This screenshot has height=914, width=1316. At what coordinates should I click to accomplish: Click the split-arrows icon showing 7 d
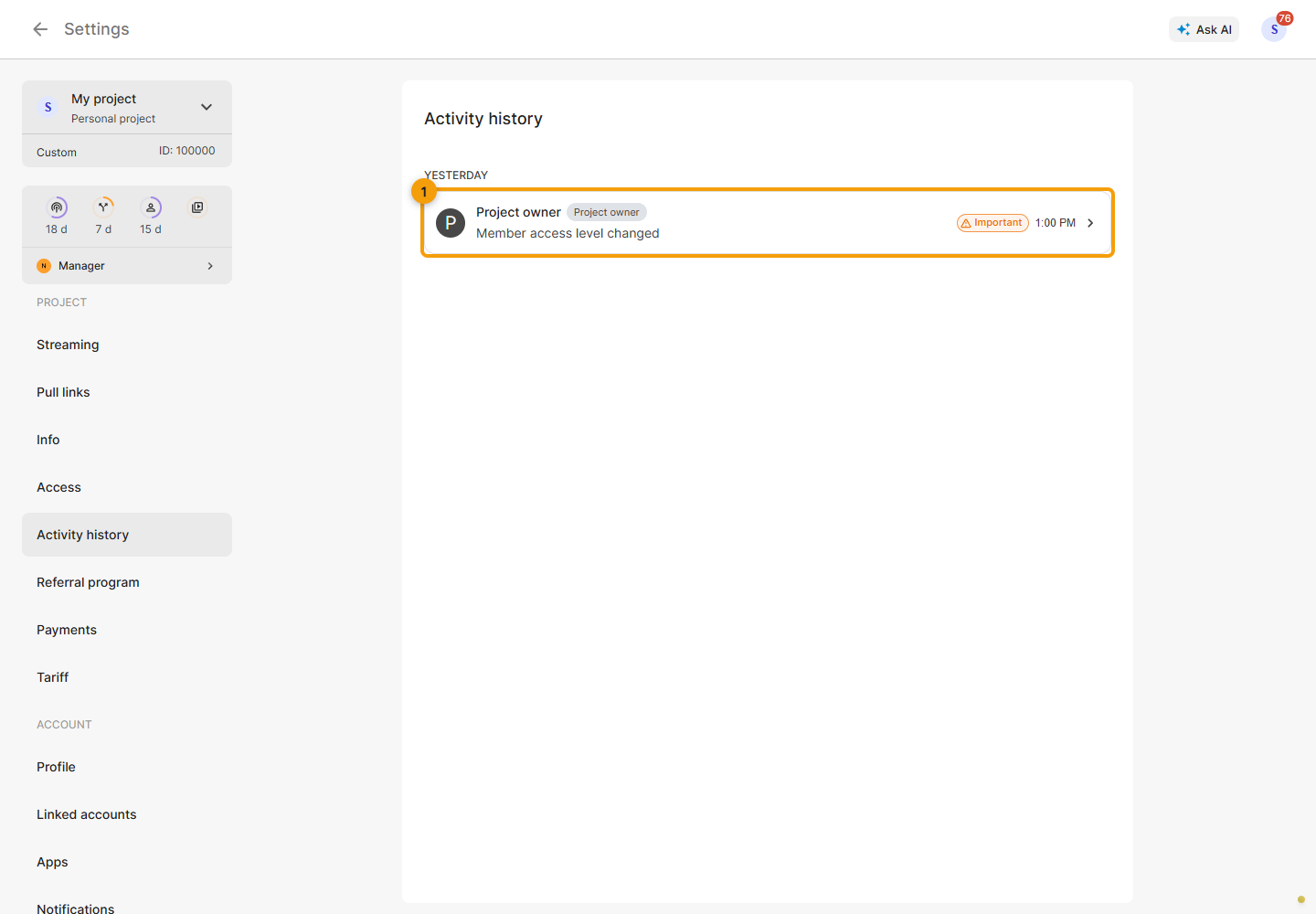(x=103, y=207)
